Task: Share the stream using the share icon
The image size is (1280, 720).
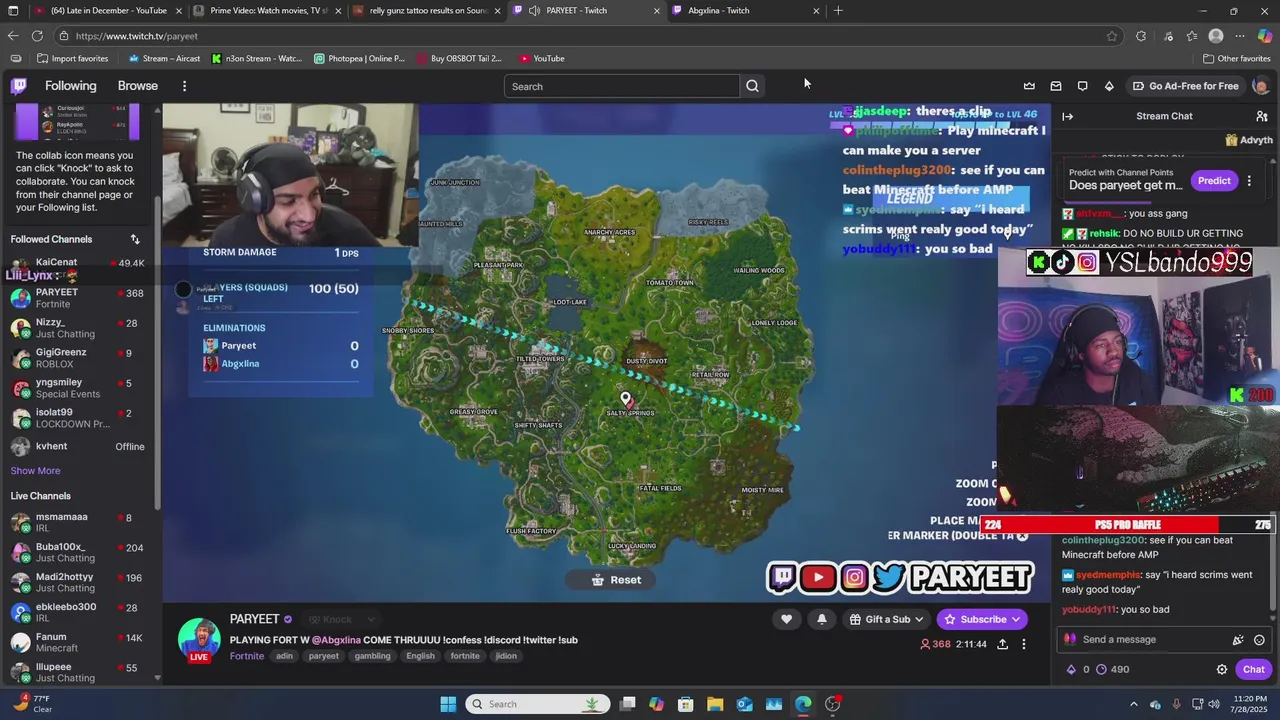Action: pyautogui.click(x=1002, y=644)
